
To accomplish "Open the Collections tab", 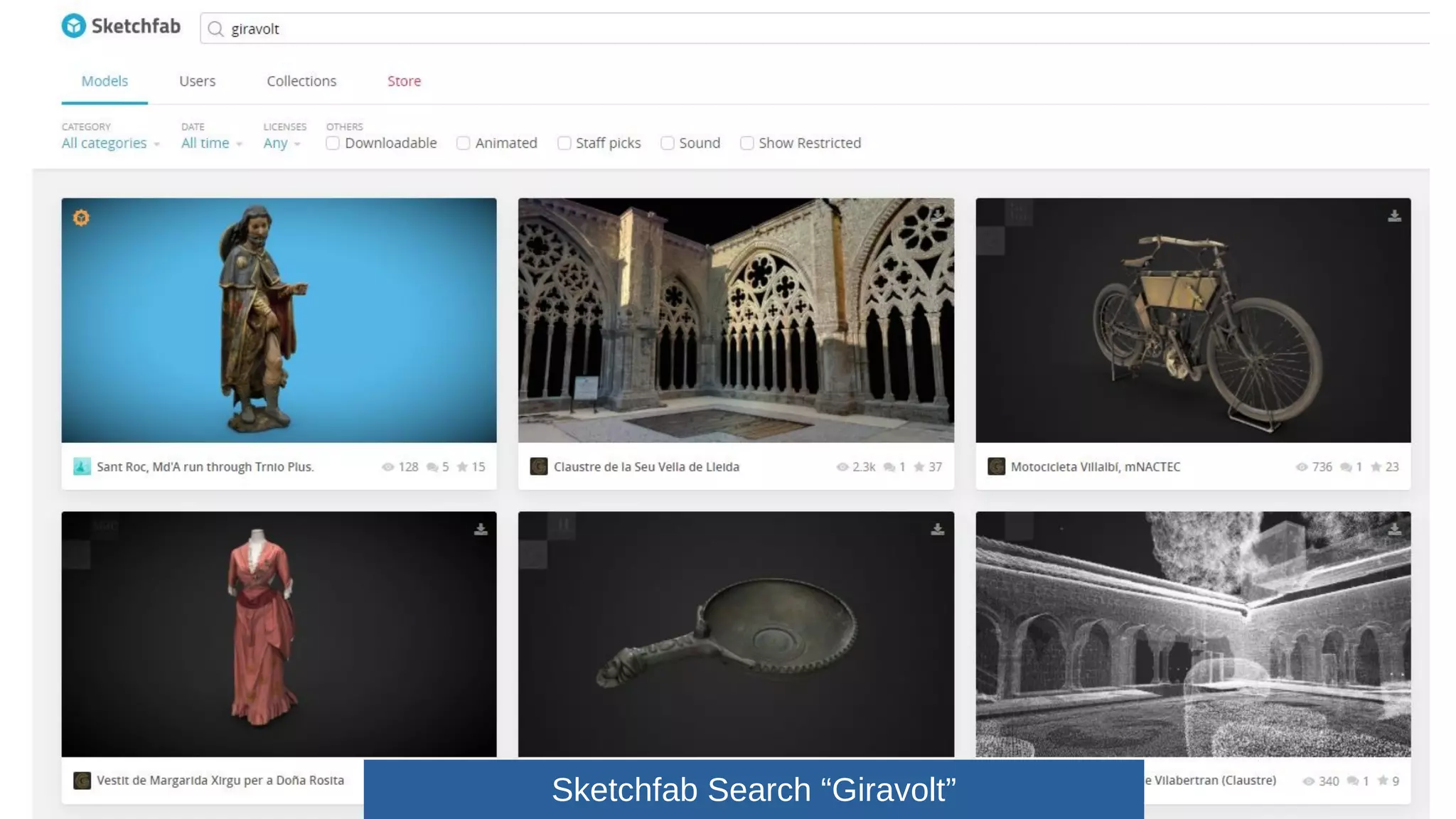I will (x=301, y=81).
